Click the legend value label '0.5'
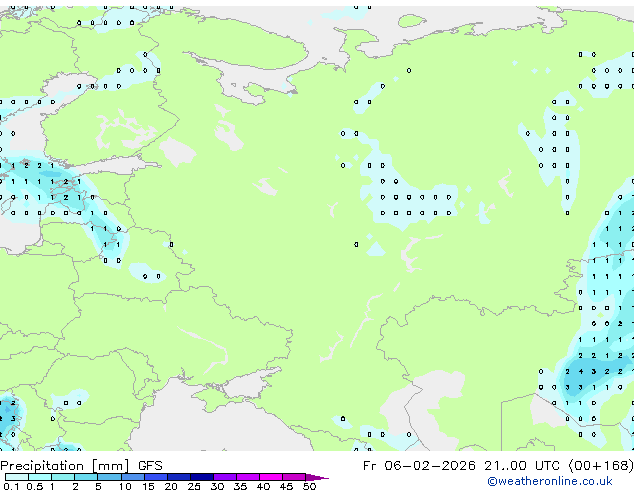The width and height of the screenshot is (634, 490). pyautogui.click(x=35, y=486)
